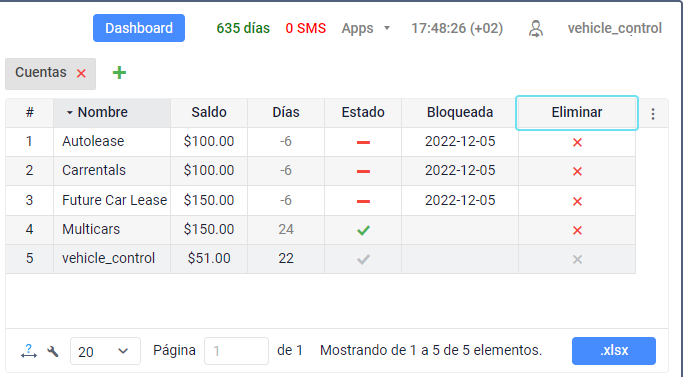Switch to the Cuentas tab
The width and height of the screenshot is (683, 377).
[41, 72]
